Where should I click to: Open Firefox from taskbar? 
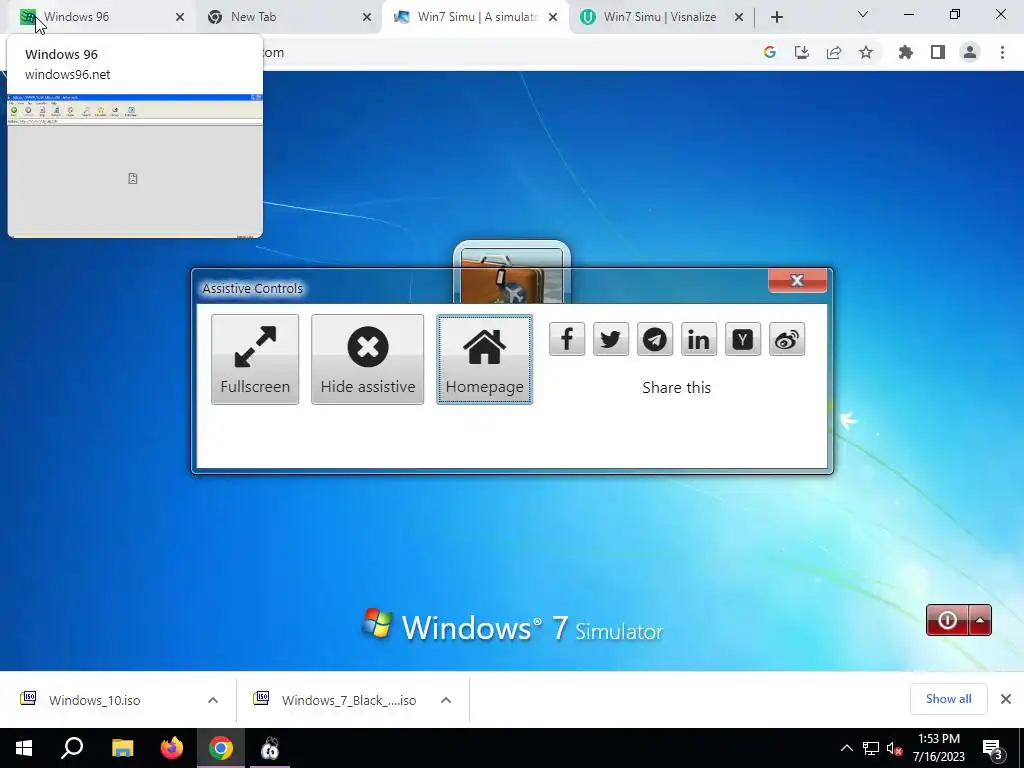coord(172,748)
